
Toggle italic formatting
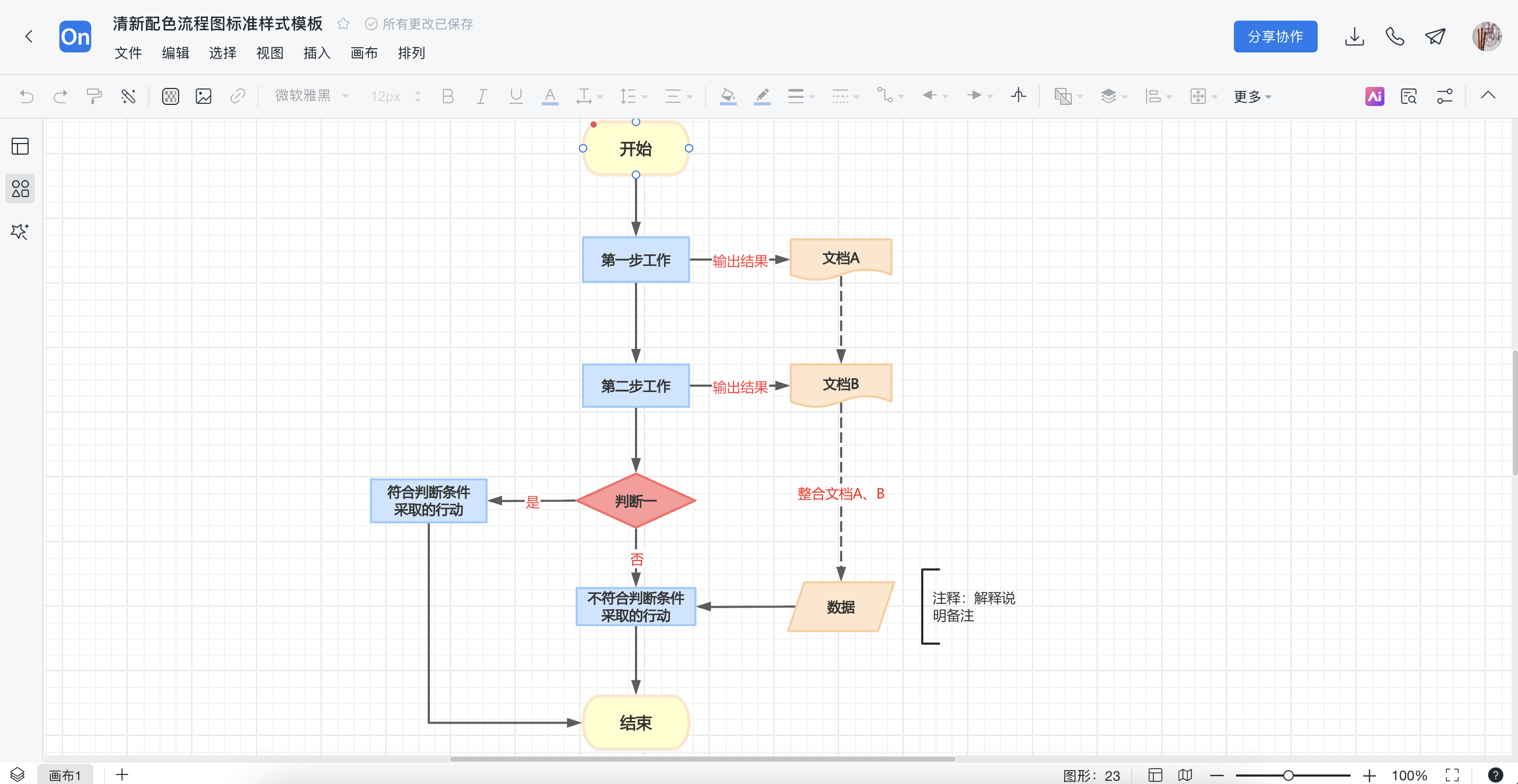pyautogui.click(x=481, y=96)
